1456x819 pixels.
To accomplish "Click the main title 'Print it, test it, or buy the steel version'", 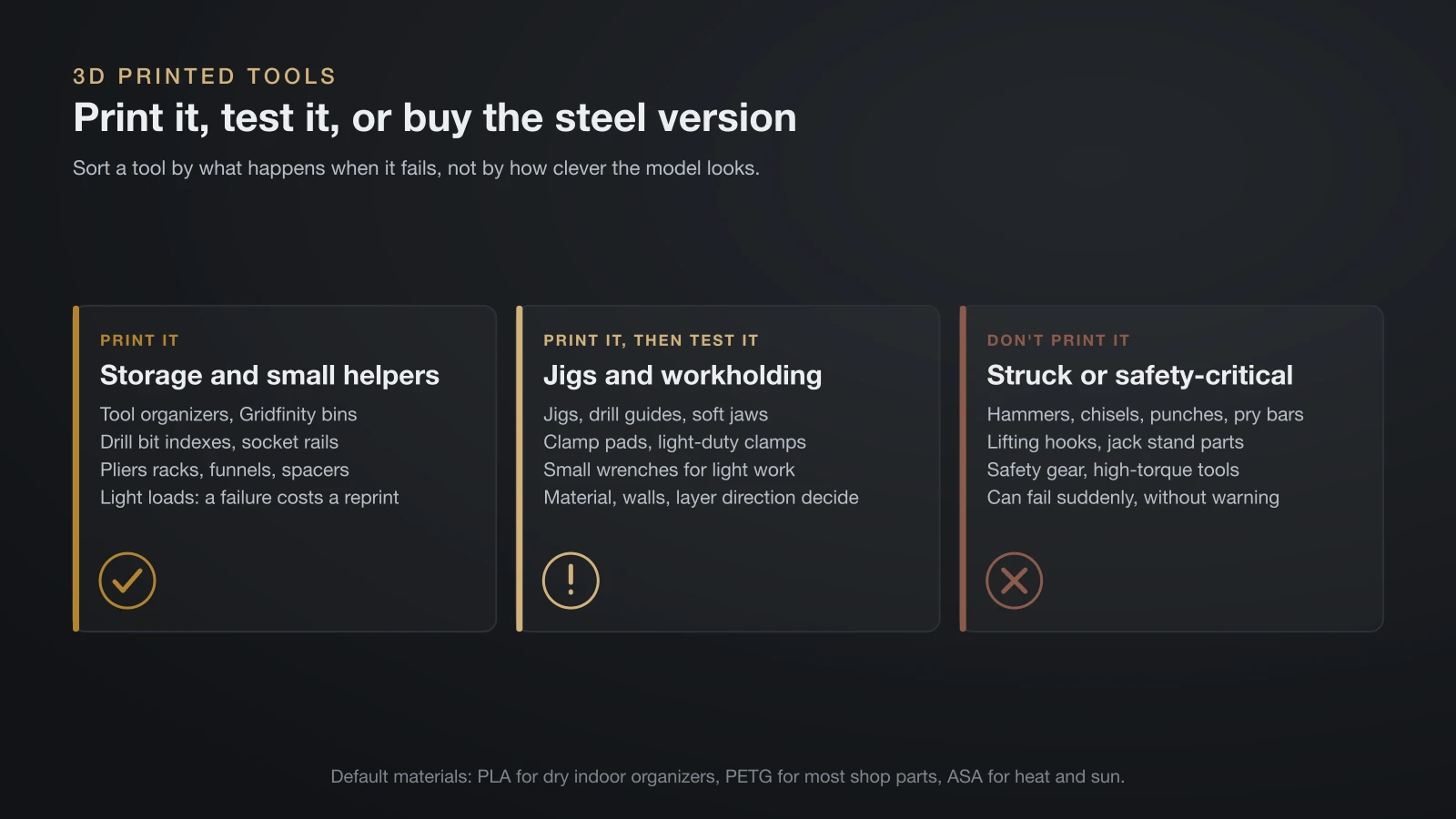I will 435,117.
